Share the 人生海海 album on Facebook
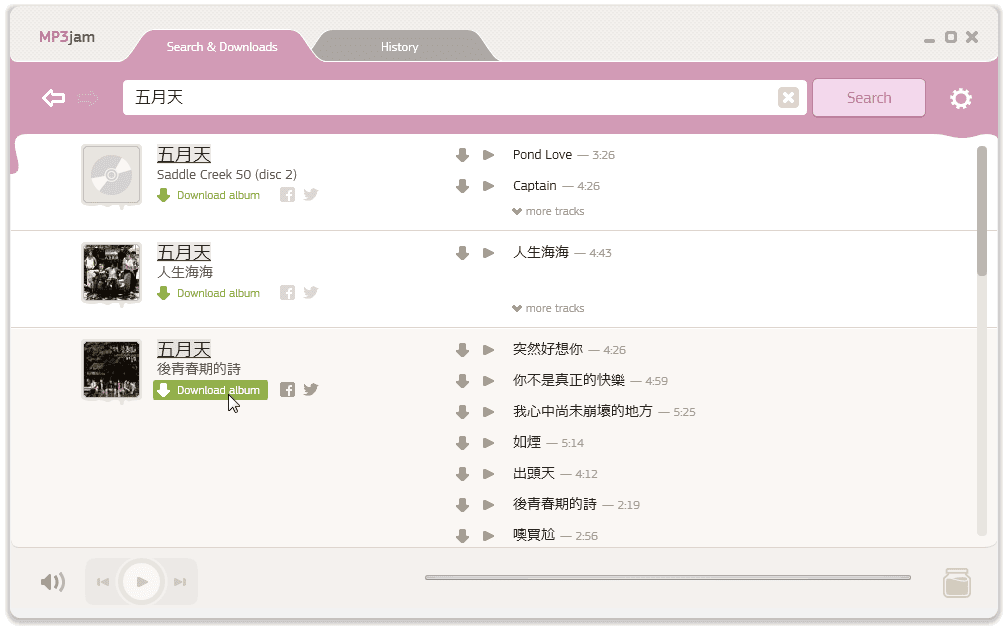This screenshot has width=1008, height=630. point(287,292)
